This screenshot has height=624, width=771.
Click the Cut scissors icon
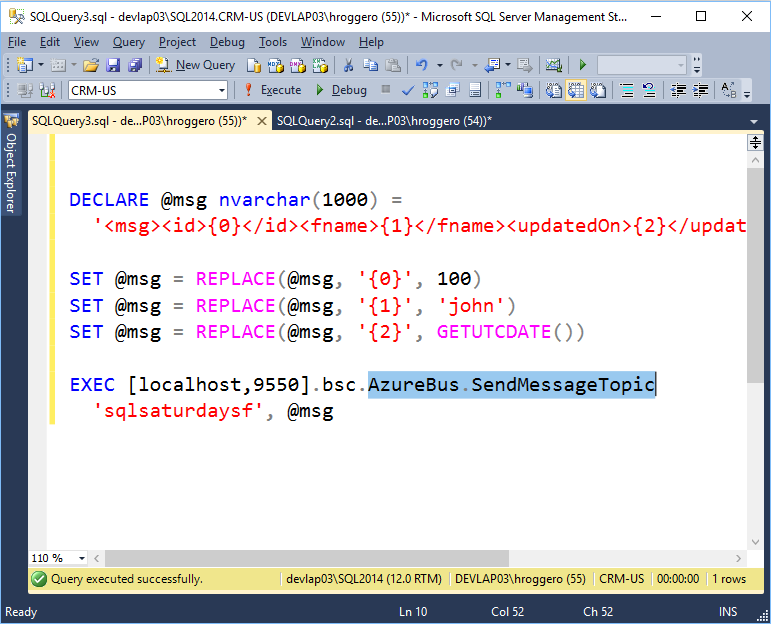[x=348, y=65]
